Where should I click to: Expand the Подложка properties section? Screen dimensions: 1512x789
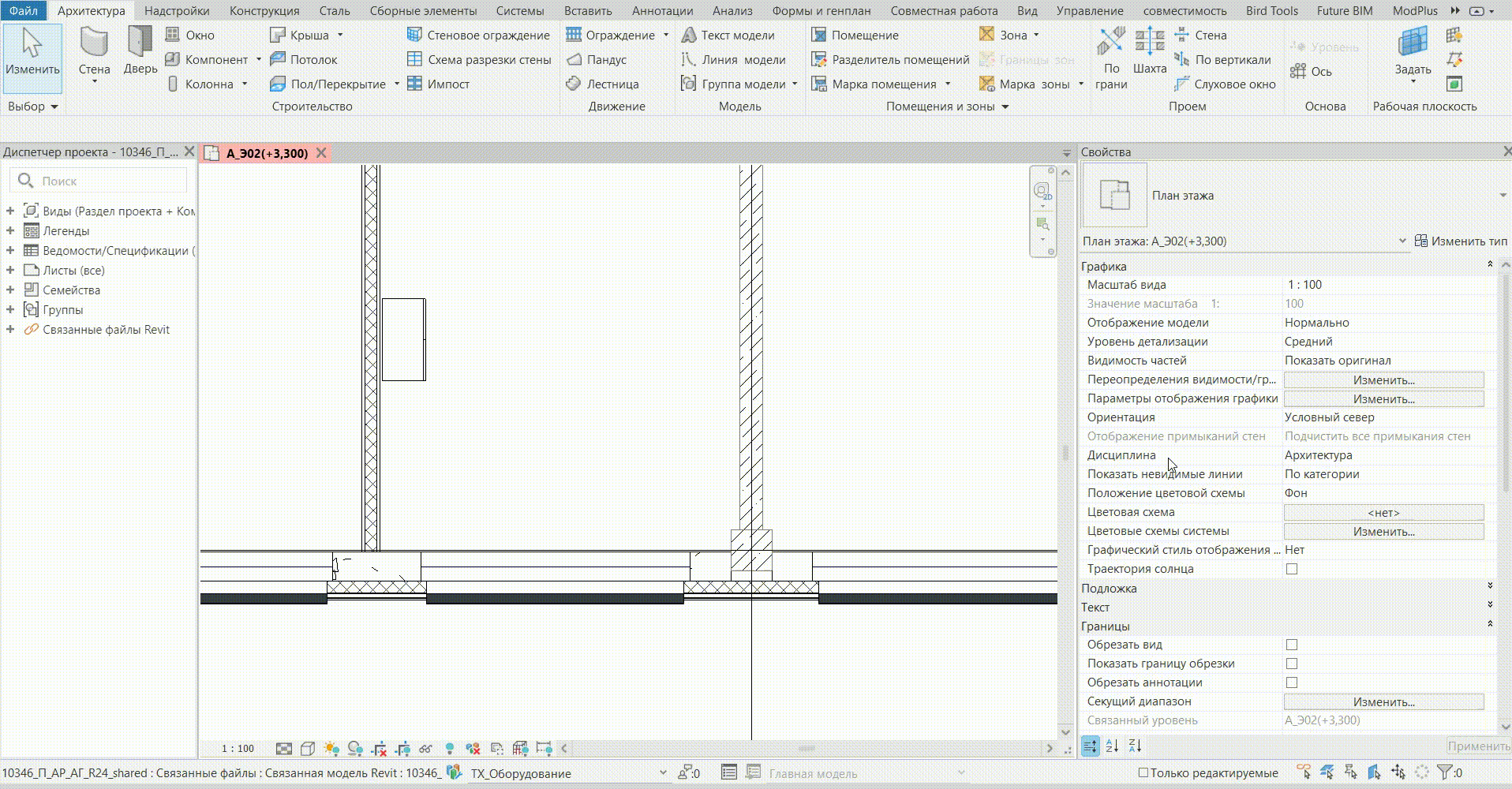click(x=1490, y=586)
